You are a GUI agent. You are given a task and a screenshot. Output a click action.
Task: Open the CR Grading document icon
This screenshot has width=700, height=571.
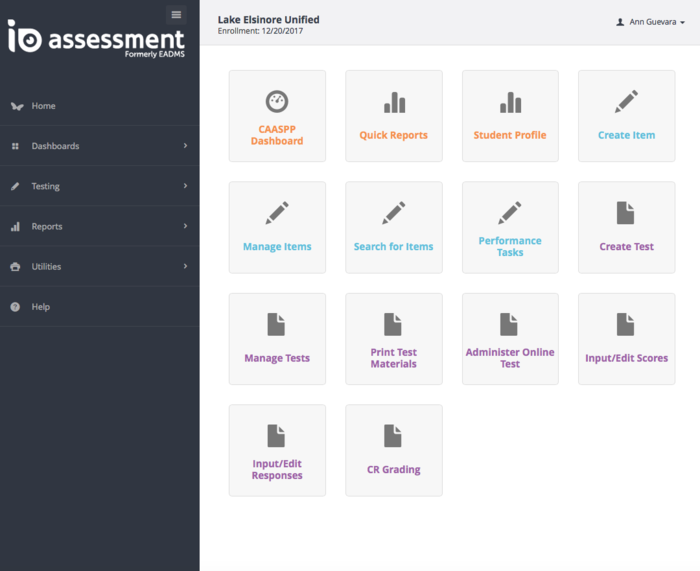[x=394, y=436]
